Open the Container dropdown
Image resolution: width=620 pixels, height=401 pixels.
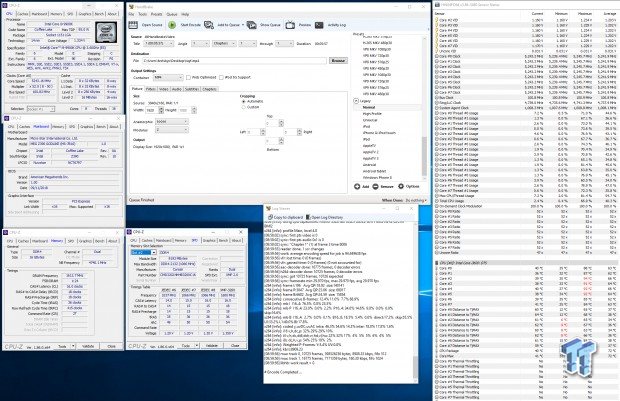pyautogui.click(x=168, y=78)
